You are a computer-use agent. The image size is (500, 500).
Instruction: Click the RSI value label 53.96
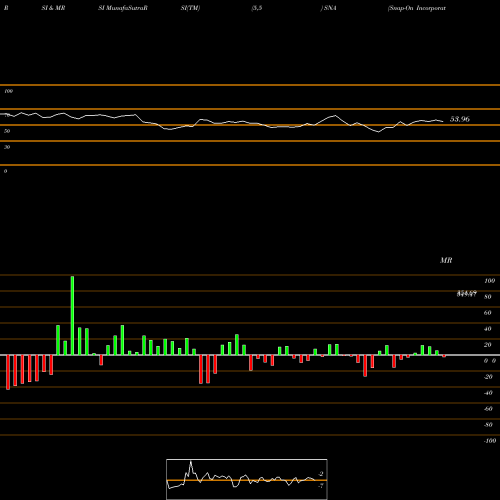(460, 119)
